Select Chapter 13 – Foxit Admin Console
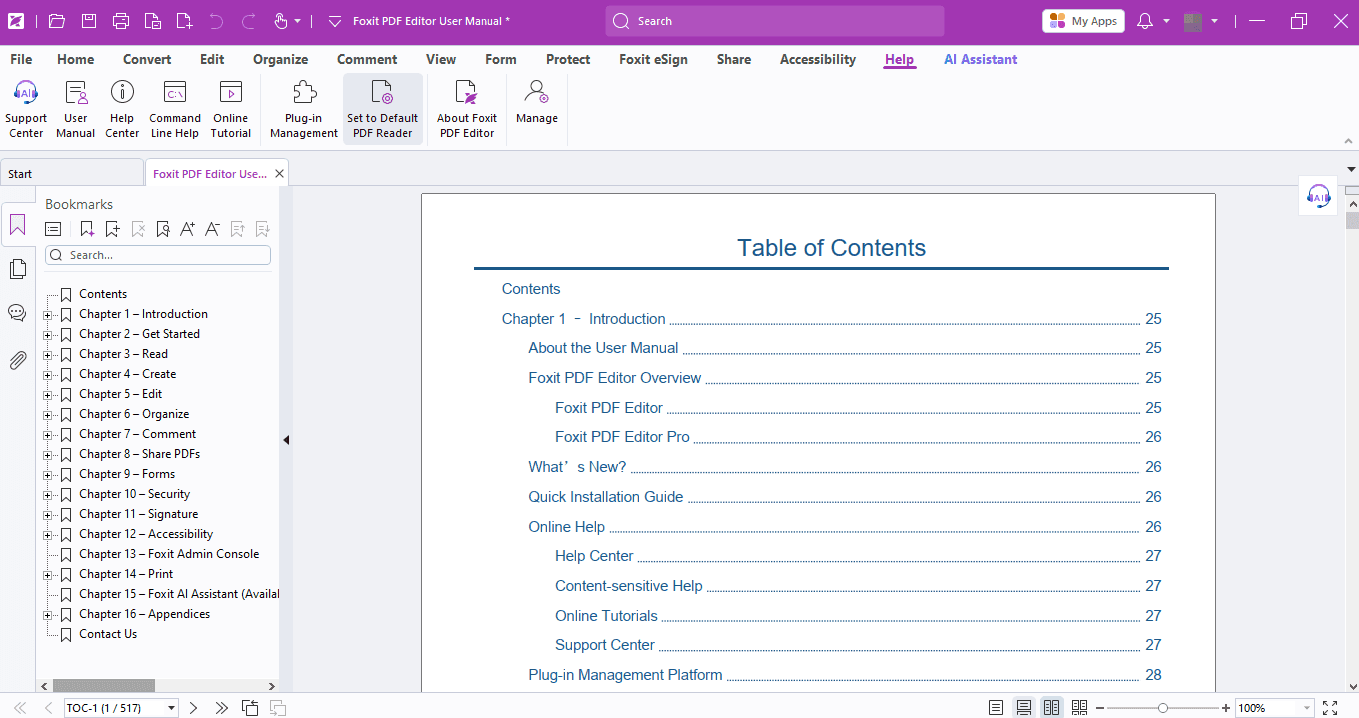 [169, 554]
